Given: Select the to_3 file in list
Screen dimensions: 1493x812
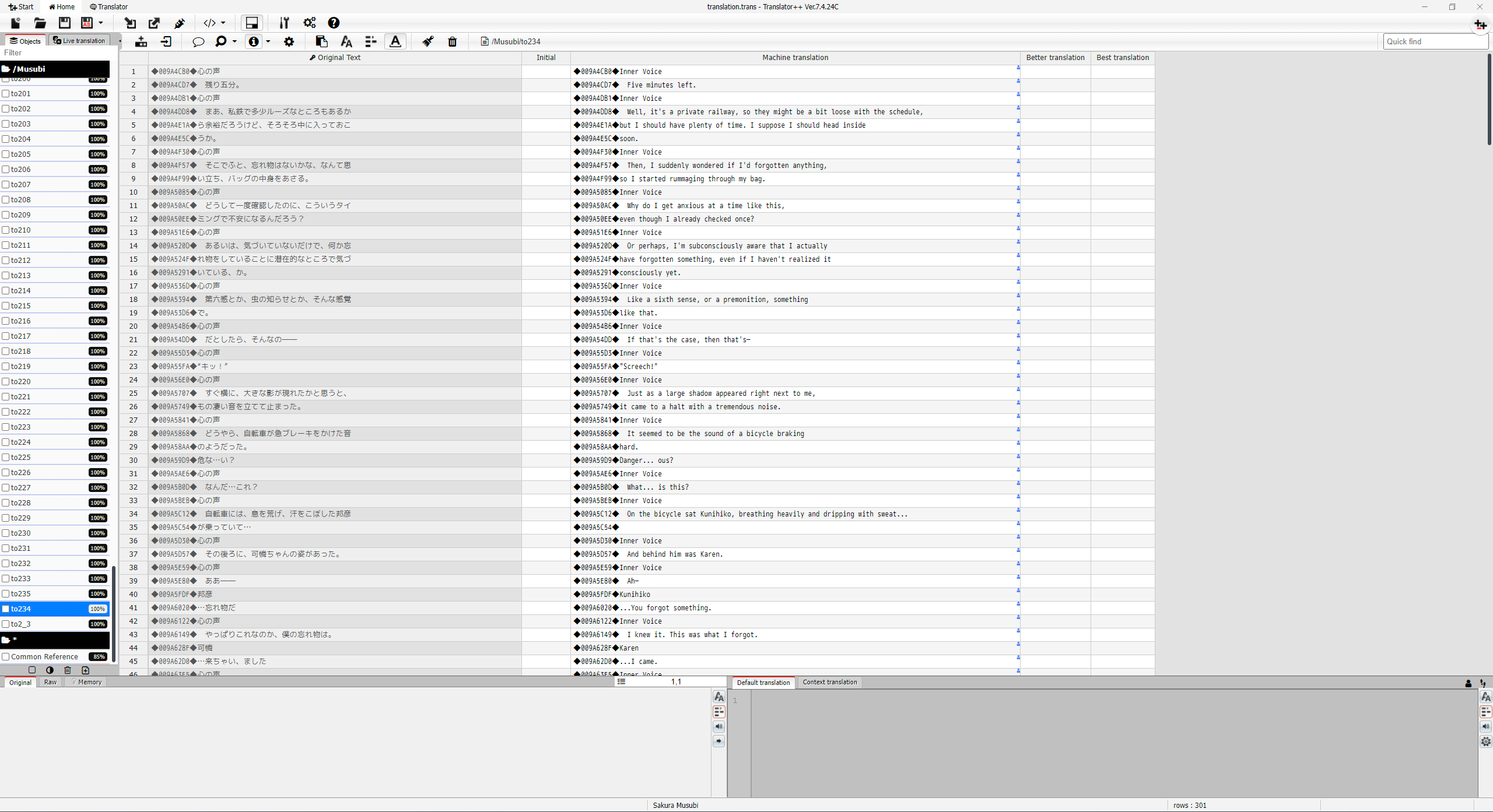Looking at the screenshot, I should [21, 624].
